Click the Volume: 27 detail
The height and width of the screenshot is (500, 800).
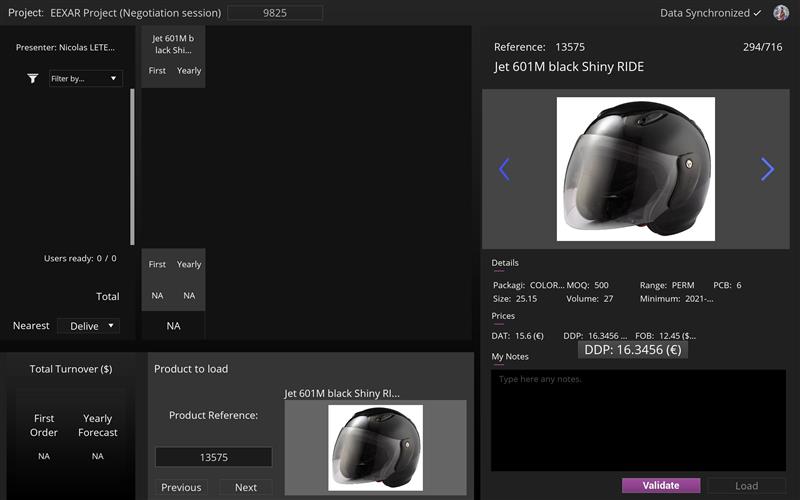pos(589,298)
